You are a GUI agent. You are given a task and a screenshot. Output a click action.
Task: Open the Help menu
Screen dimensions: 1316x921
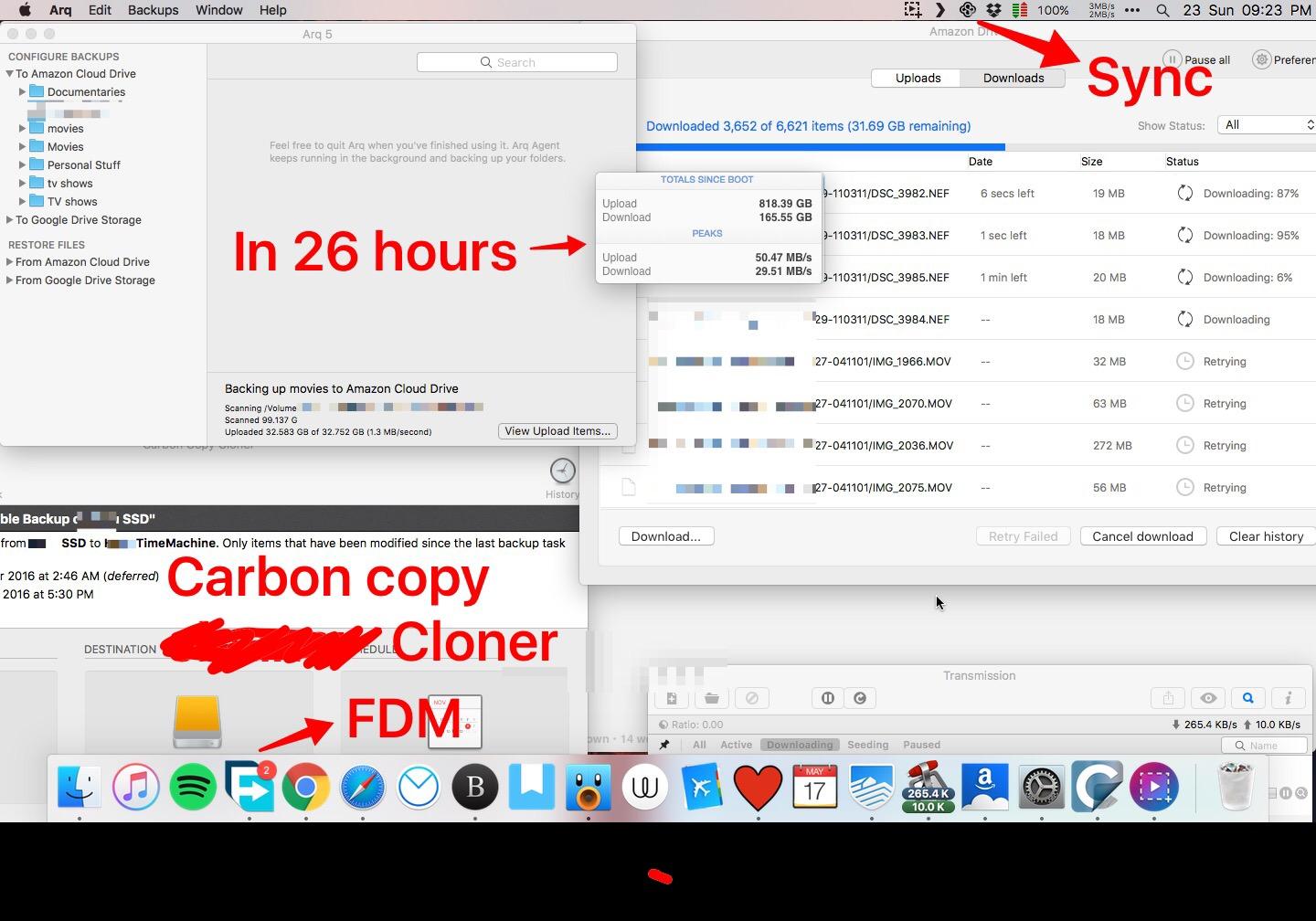tap(272, 10)
